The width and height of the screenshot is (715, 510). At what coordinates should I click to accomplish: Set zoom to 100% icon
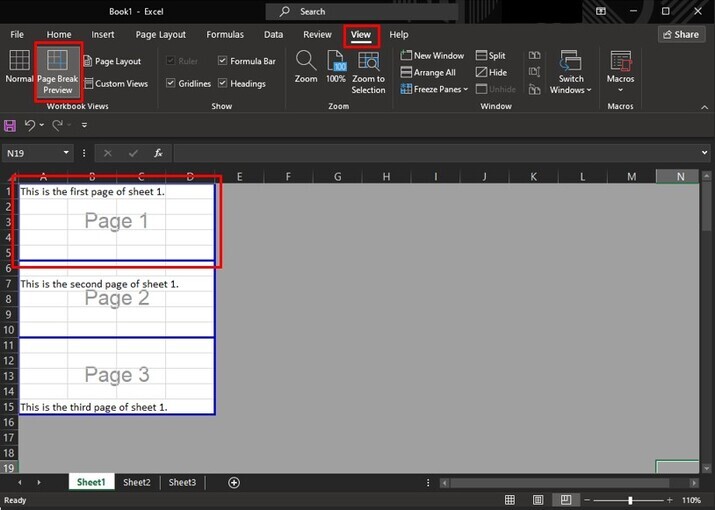pyautogui.click(x=336, y=61)
